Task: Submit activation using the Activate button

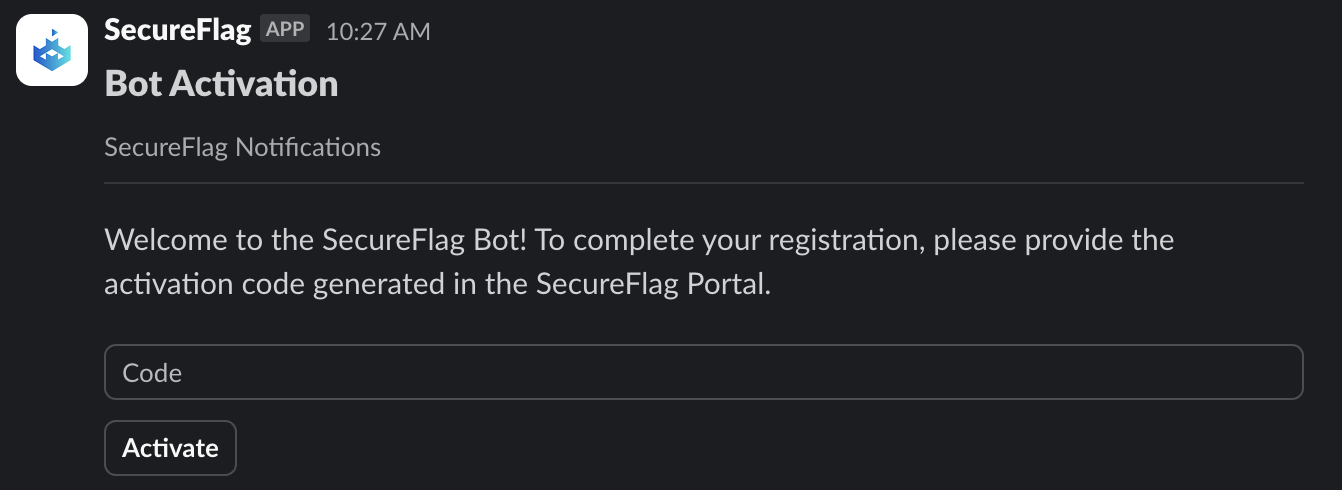Action: pyautogui.click(x=170, y=448)
